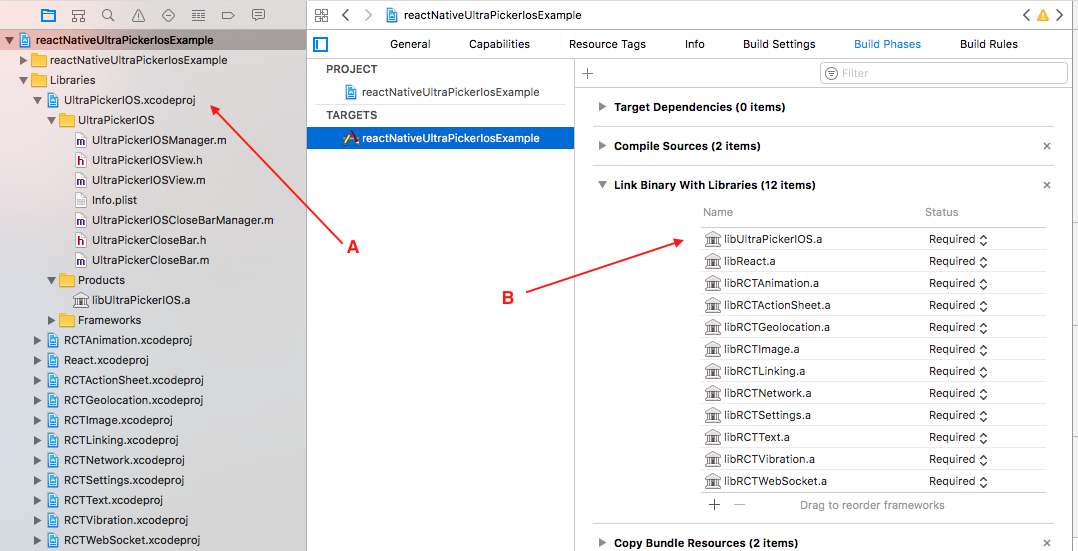Change libUltraPickerIOS.a Required status
The width and height of the screenshot is (1078, 551).
click(959, 239)
